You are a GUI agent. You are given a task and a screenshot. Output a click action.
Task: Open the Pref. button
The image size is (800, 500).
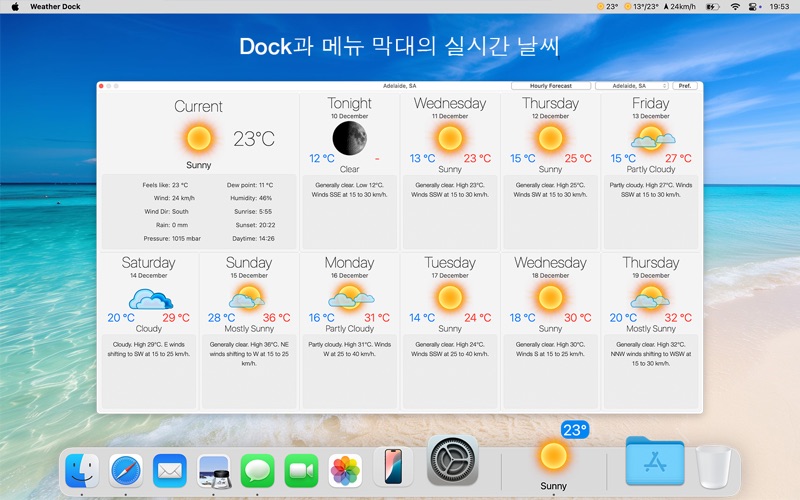685,86
